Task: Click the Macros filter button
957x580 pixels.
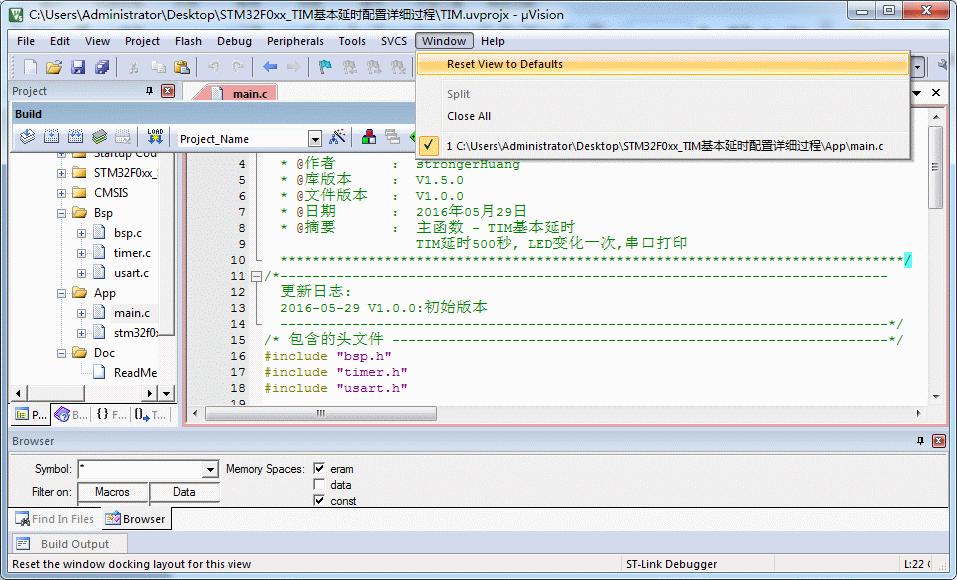Action: [x=112, y=492]
